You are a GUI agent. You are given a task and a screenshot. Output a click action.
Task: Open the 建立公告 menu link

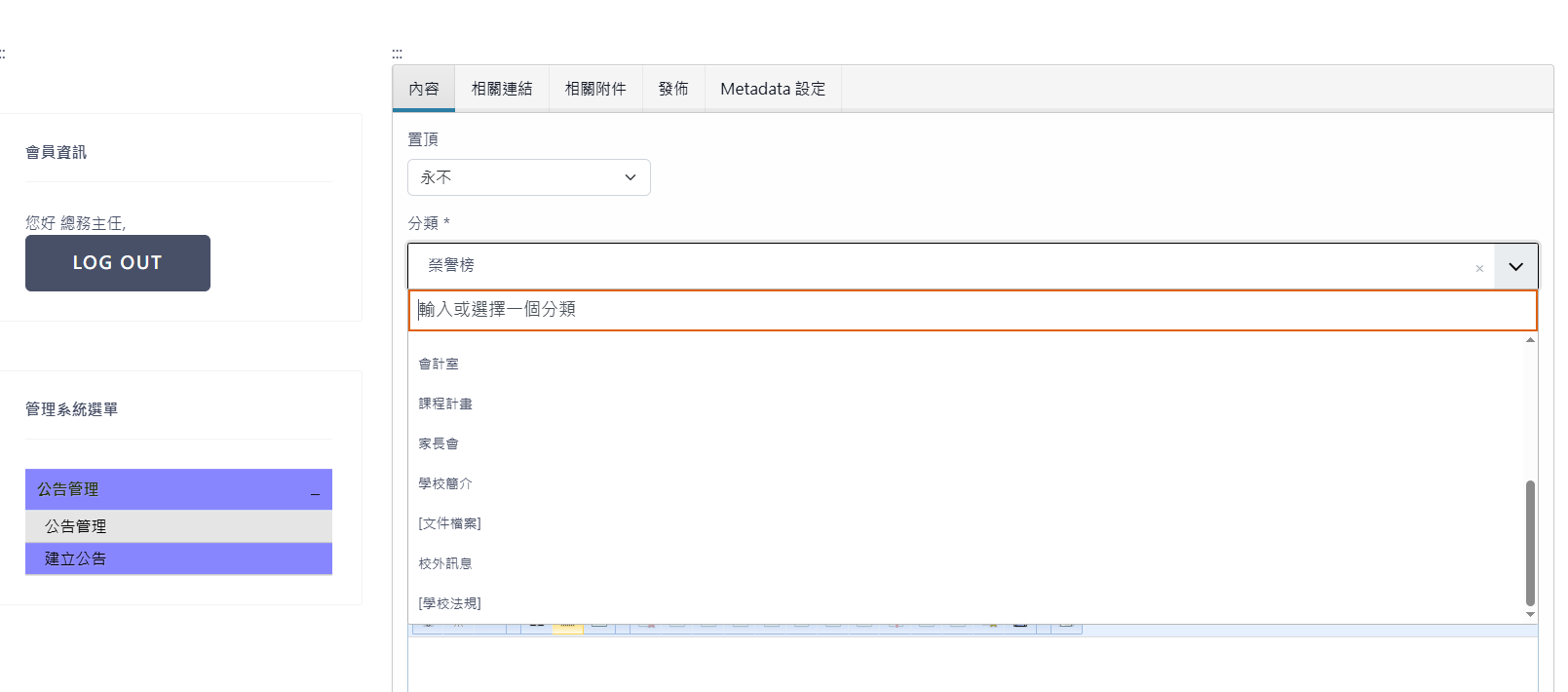point(76,558)
